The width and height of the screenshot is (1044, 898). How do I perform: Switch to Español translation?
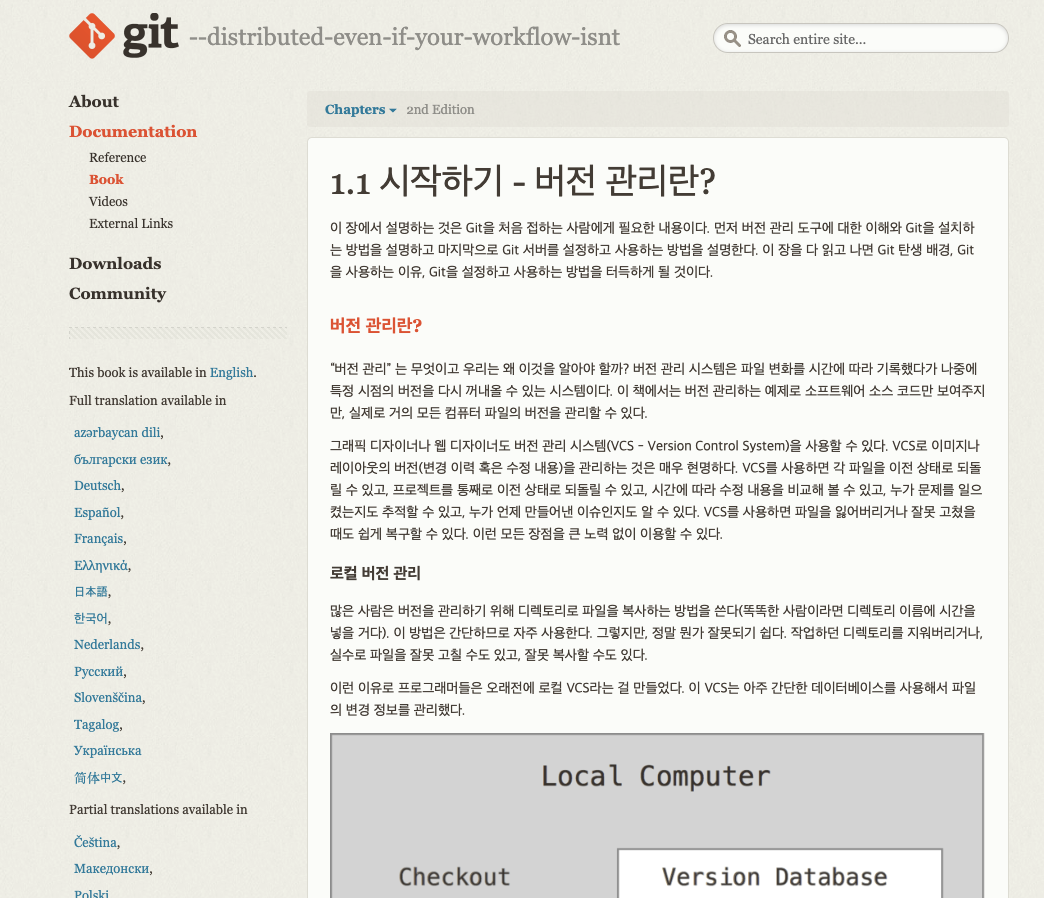97,513
